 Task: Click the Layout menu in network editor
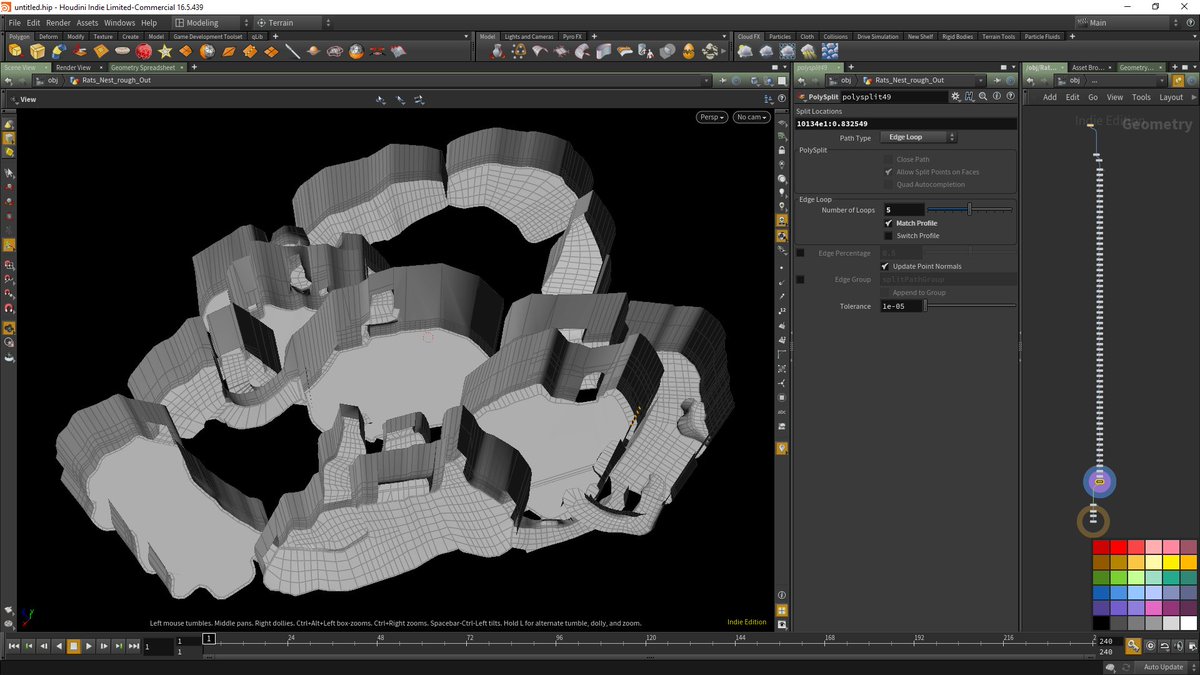coord(1171,97)
